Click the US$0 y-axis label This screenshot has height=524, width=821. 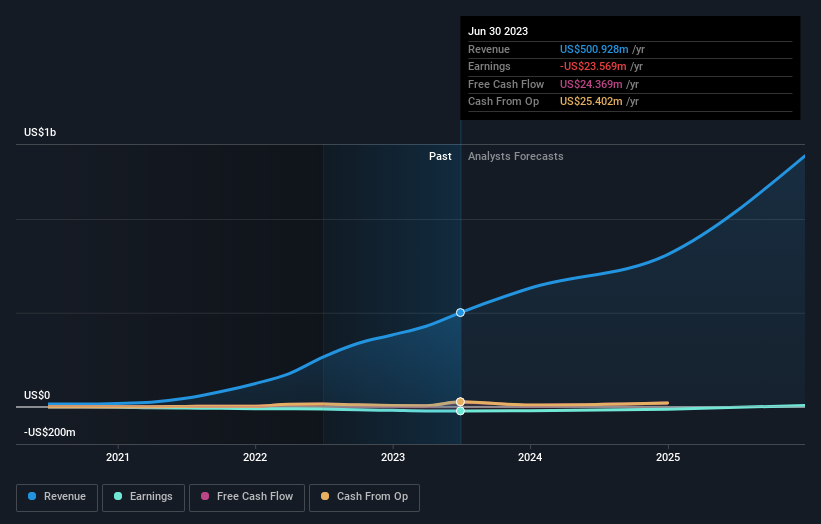[x=37, y=395]
